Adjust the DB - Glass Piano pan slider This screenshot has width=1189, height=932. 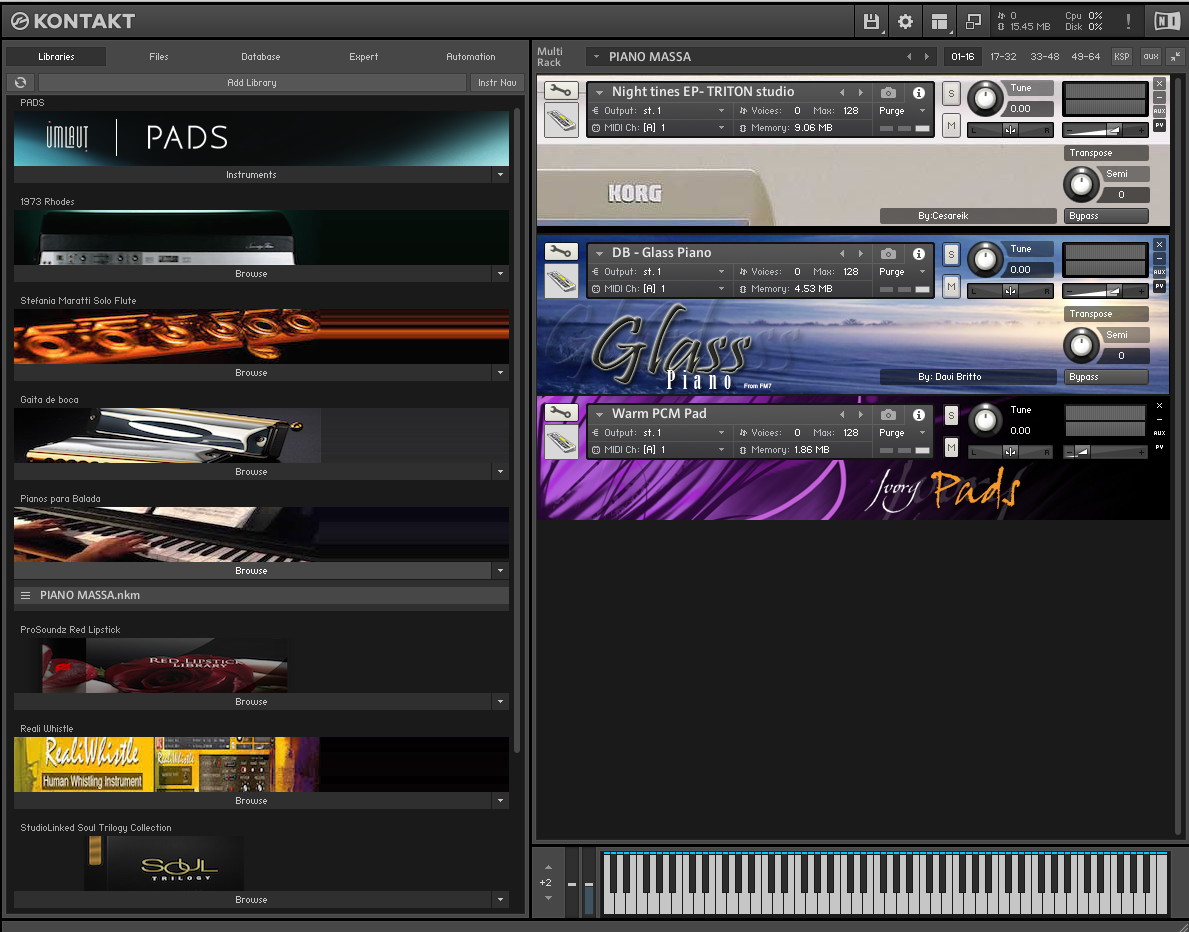click(1011, 291)
